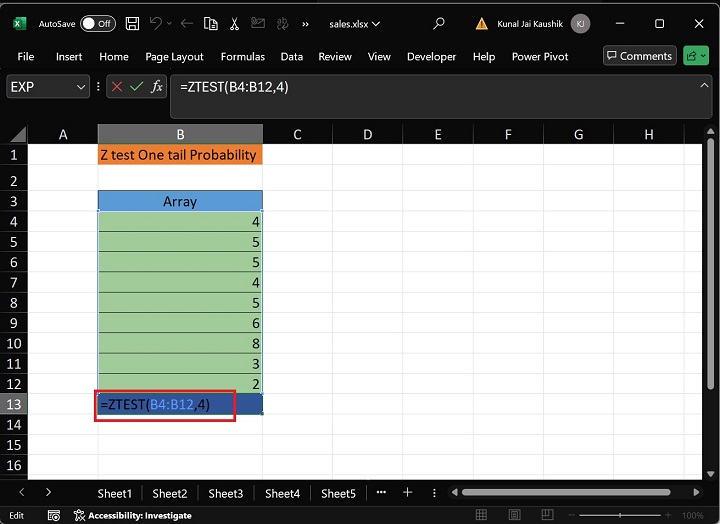Switch to the Home ribbon tab
The image size is (720, 524).
click(114, 56)
